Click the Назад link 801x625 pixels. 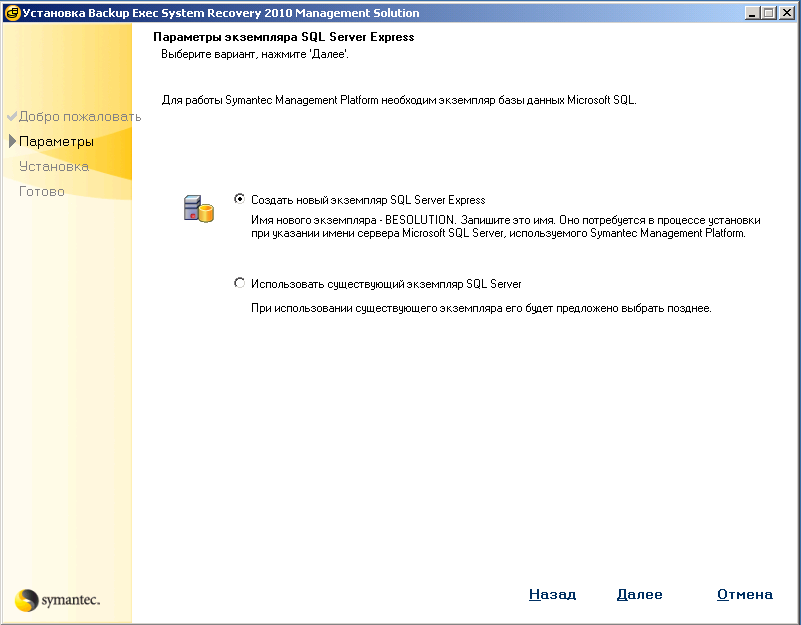[x=552, y=594]
